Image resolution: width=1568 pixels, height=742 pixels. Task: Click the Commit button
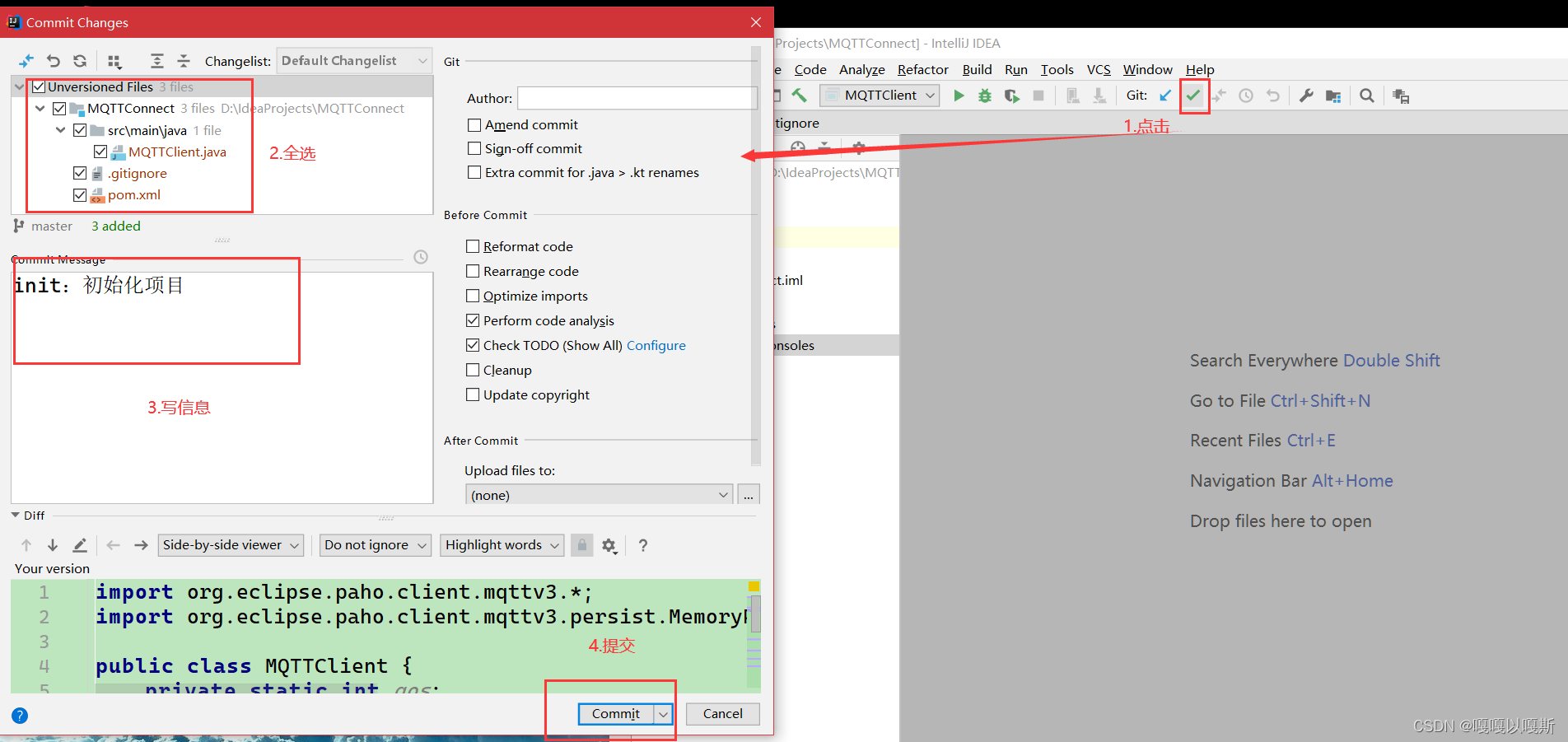pos(616,714)
